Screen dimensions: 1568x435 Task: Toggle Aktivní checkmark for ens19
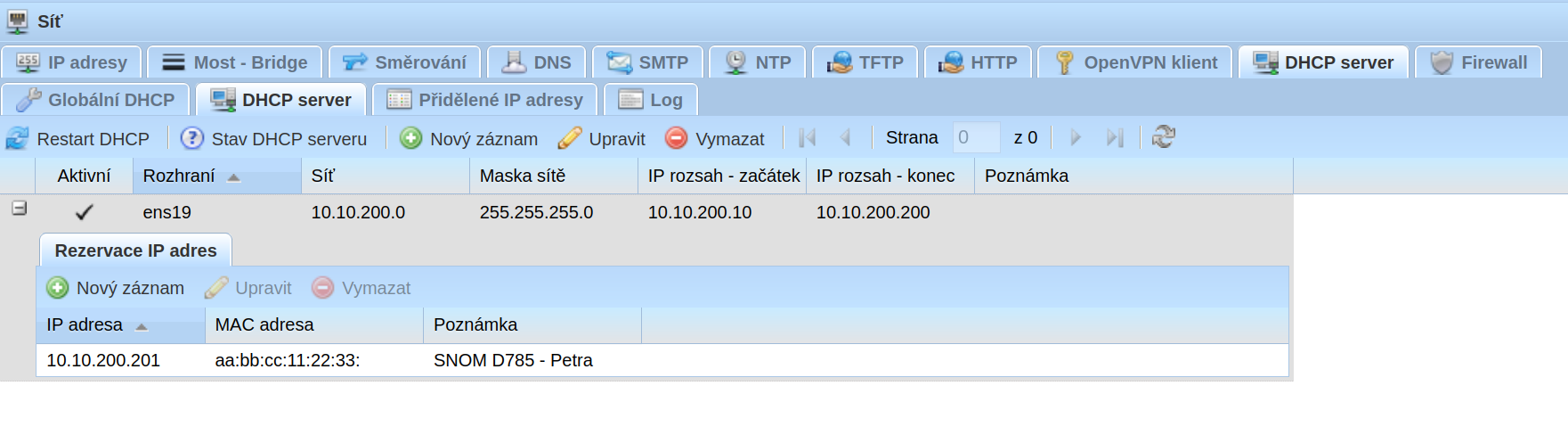[x=85, y=212]
